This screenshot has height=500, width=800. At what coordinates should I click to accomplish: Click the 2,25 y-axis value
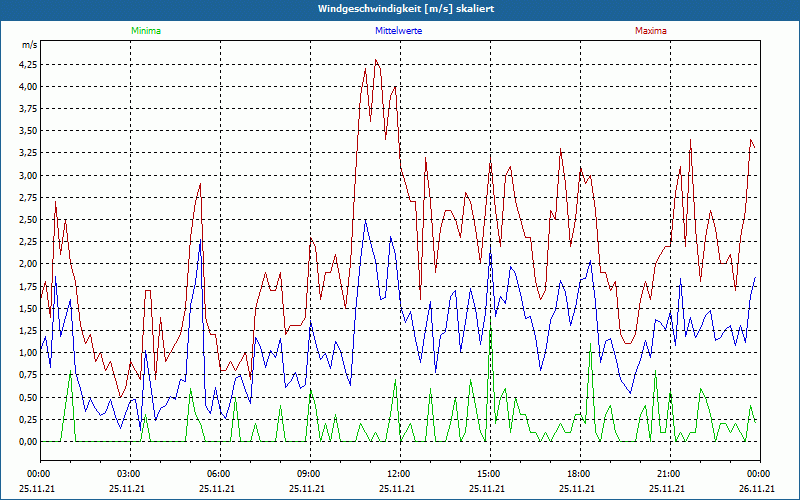coord(28,242)
